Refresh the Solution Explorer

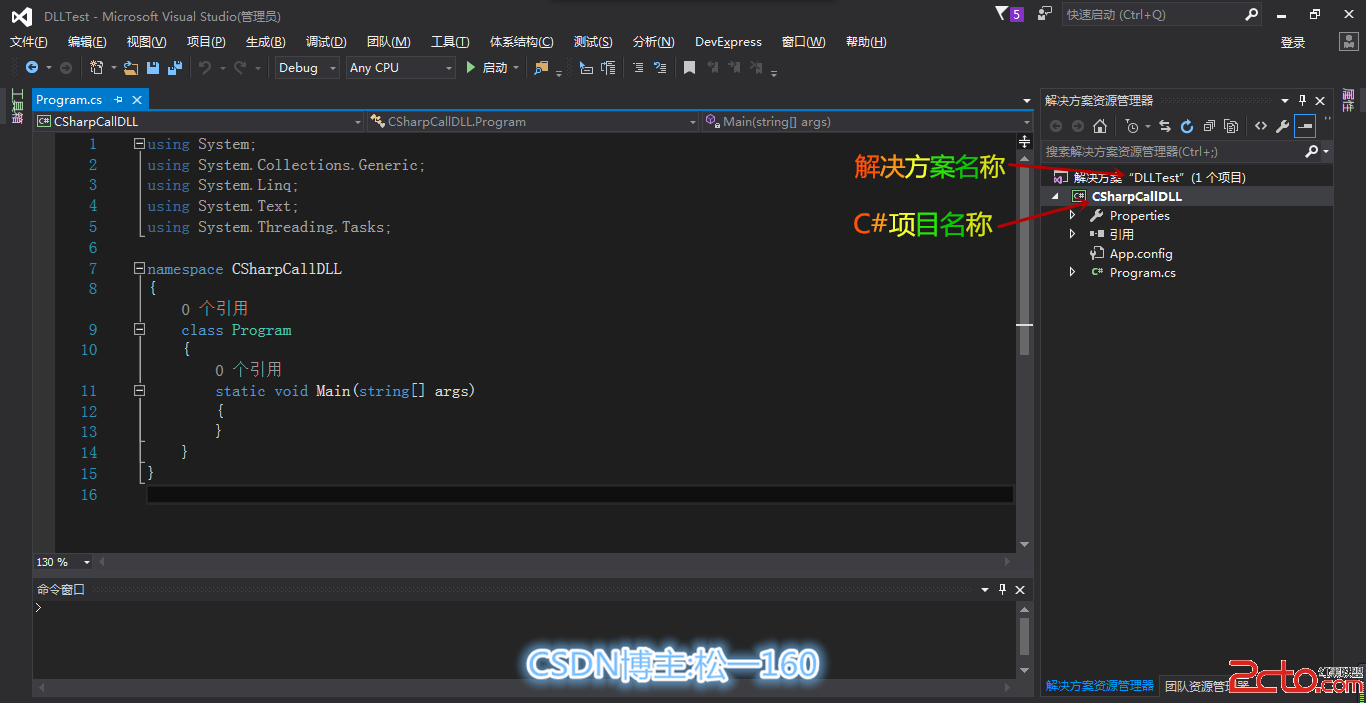click(x=1187, y=126)
